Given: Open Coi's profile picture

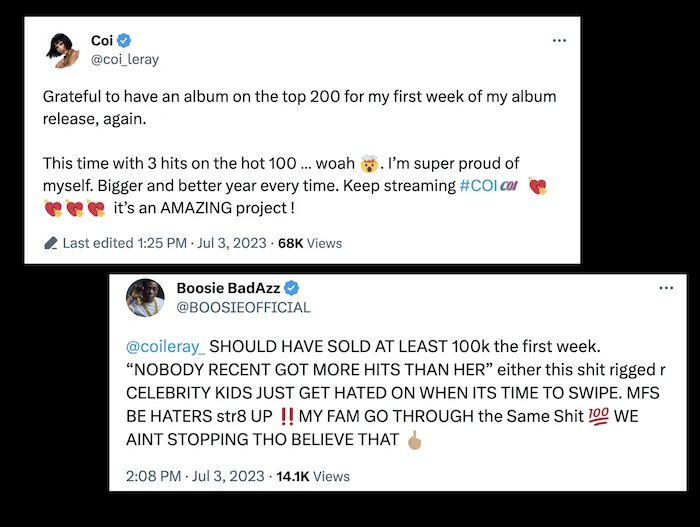Looking at the screenshot, I should [62, 50].
